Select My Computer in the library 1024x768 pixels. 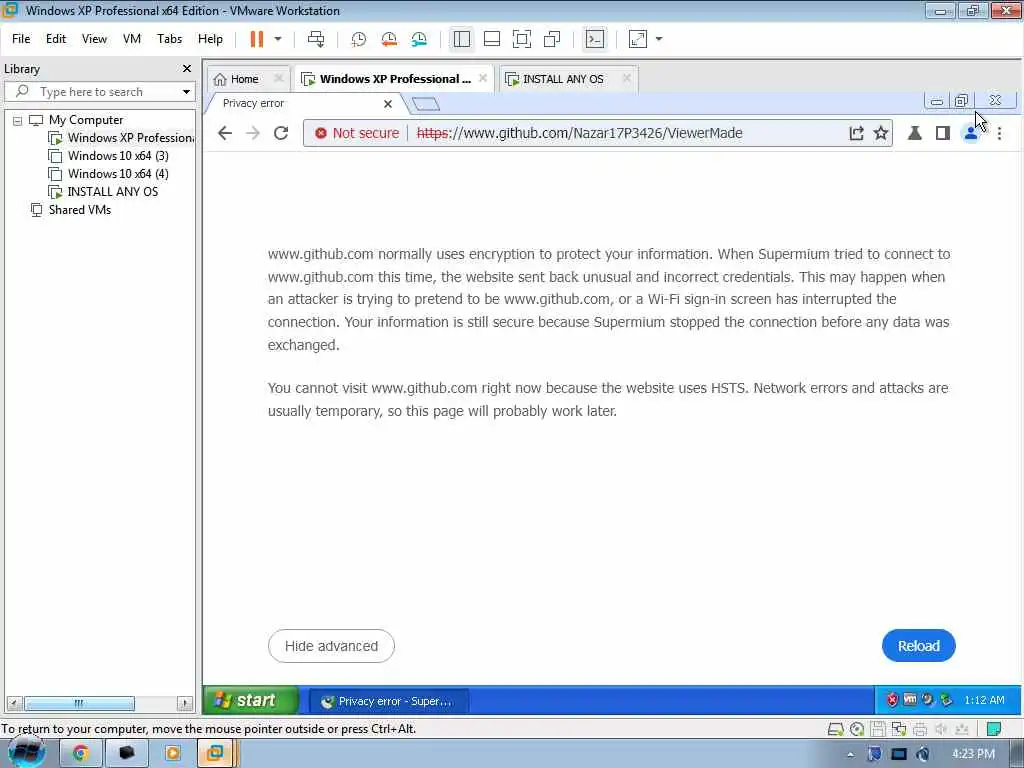pos(86,120)
